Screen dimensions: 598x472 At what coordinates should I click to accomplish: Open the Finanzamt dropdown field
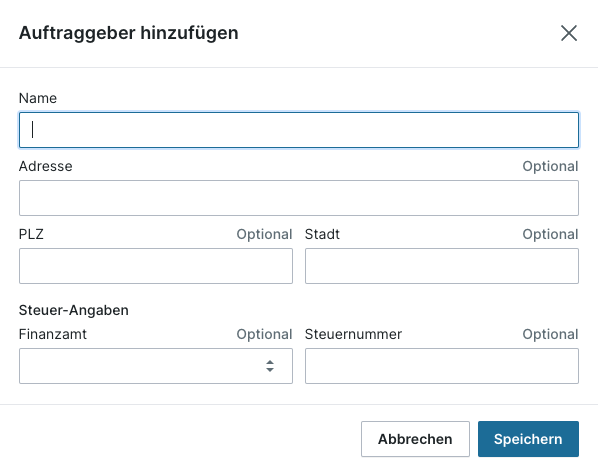click(x=156, y=366)
